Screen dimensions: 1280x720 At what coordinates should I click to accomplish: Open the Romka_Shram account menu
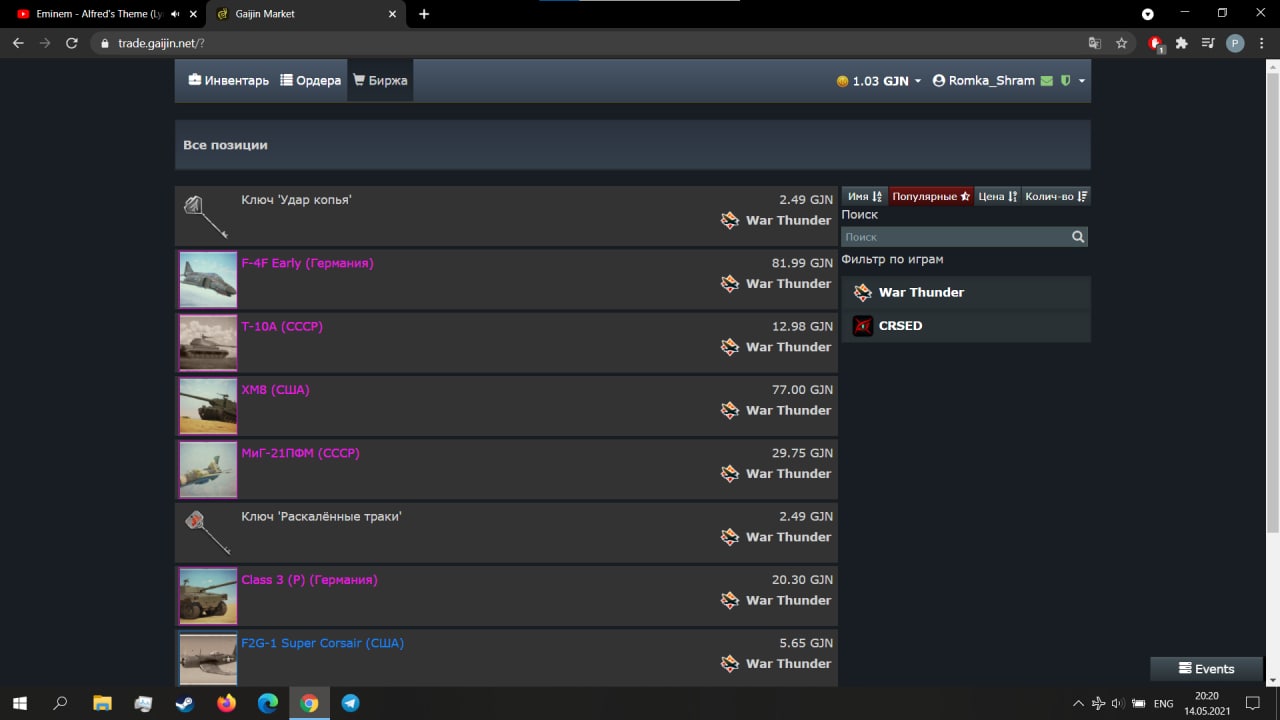coord(984,81)
